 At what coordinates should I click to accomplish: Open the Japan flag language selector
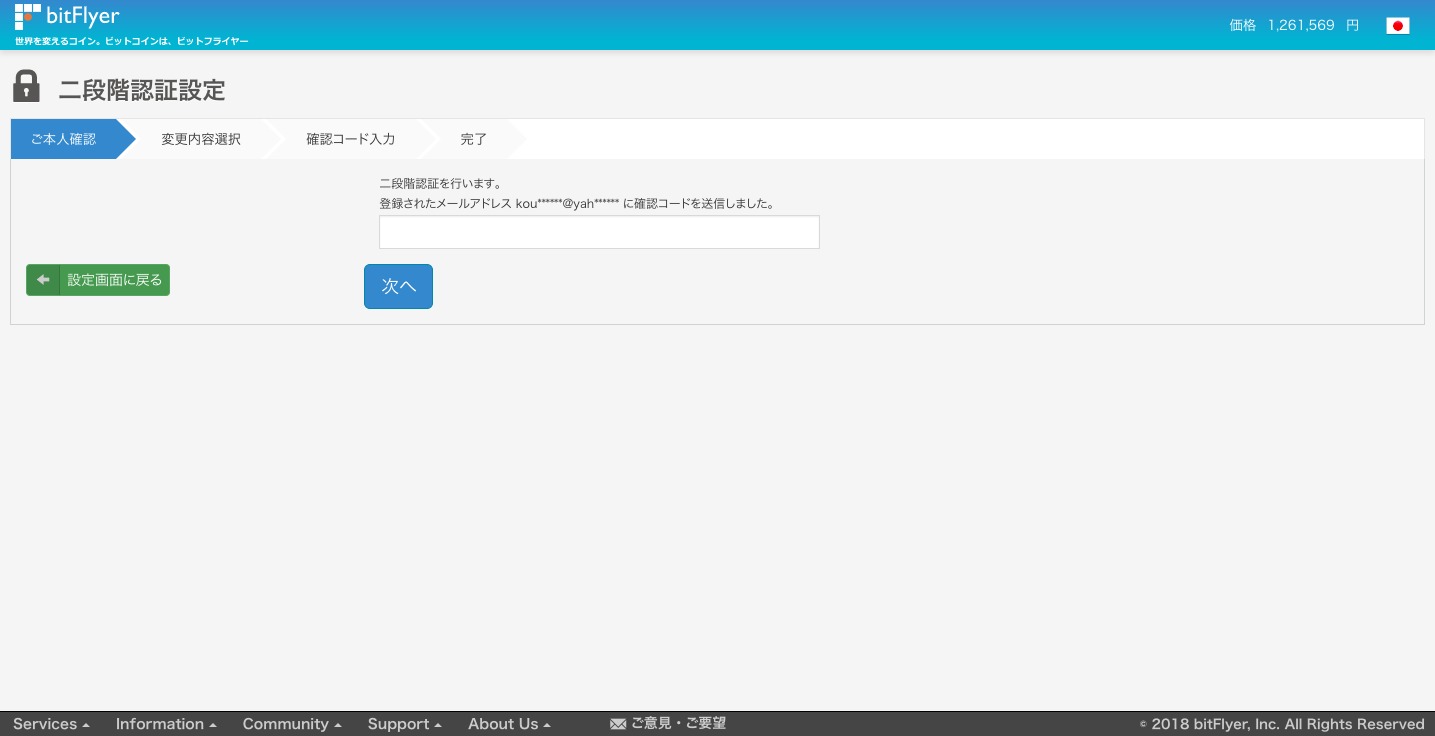click(1397, 26)
